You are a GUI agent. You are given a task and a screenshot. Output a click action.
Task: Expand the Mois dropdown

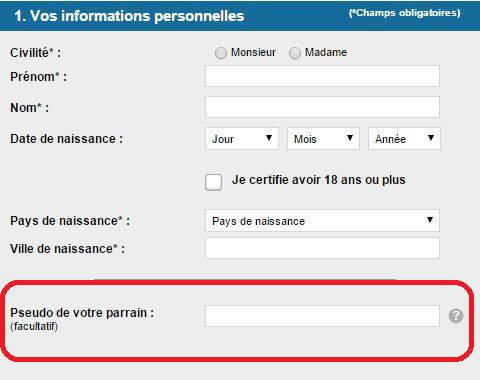point(323,139)
